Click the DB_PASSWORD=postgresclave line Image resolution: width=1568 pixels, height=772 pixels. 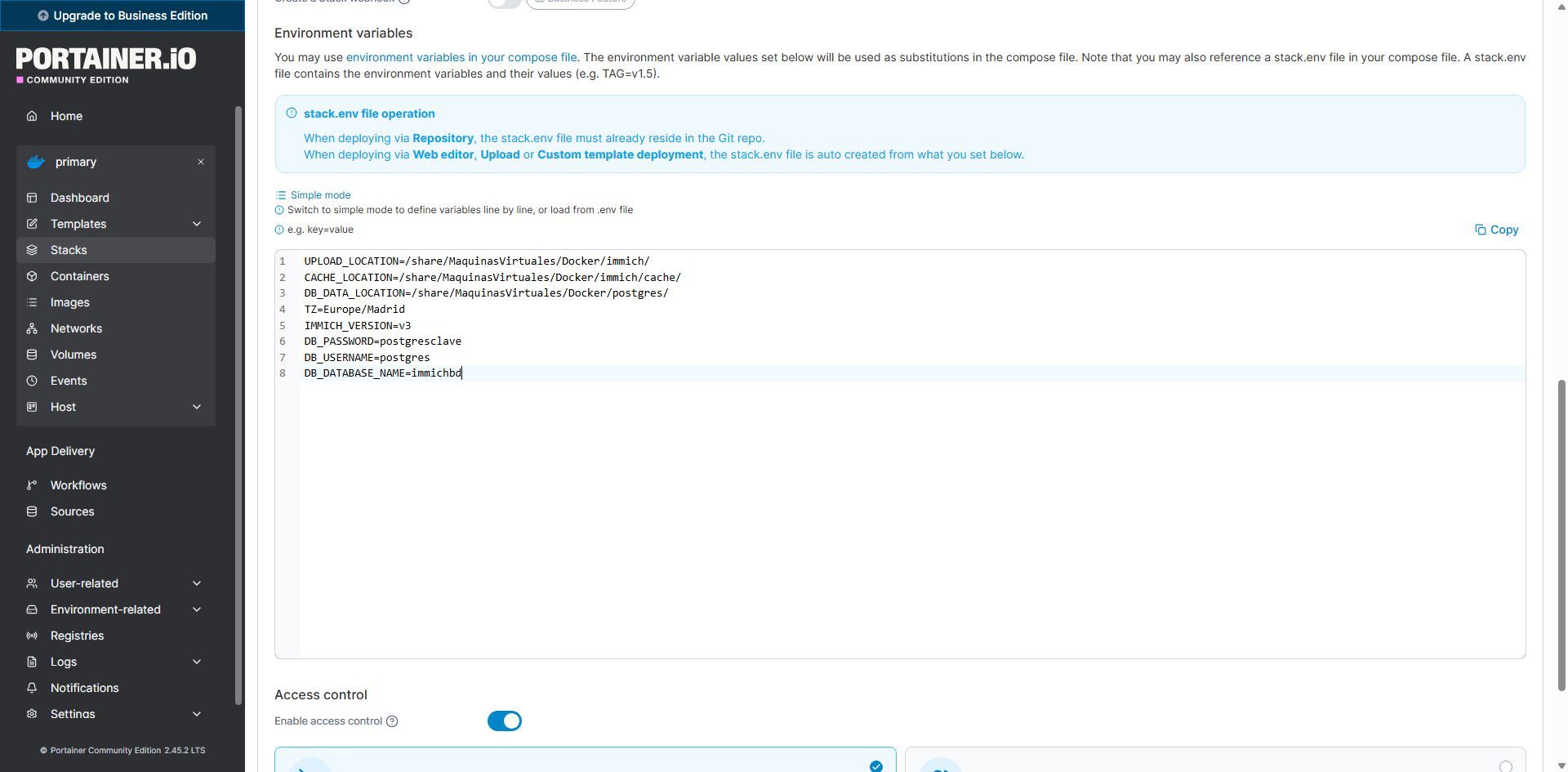383,341
